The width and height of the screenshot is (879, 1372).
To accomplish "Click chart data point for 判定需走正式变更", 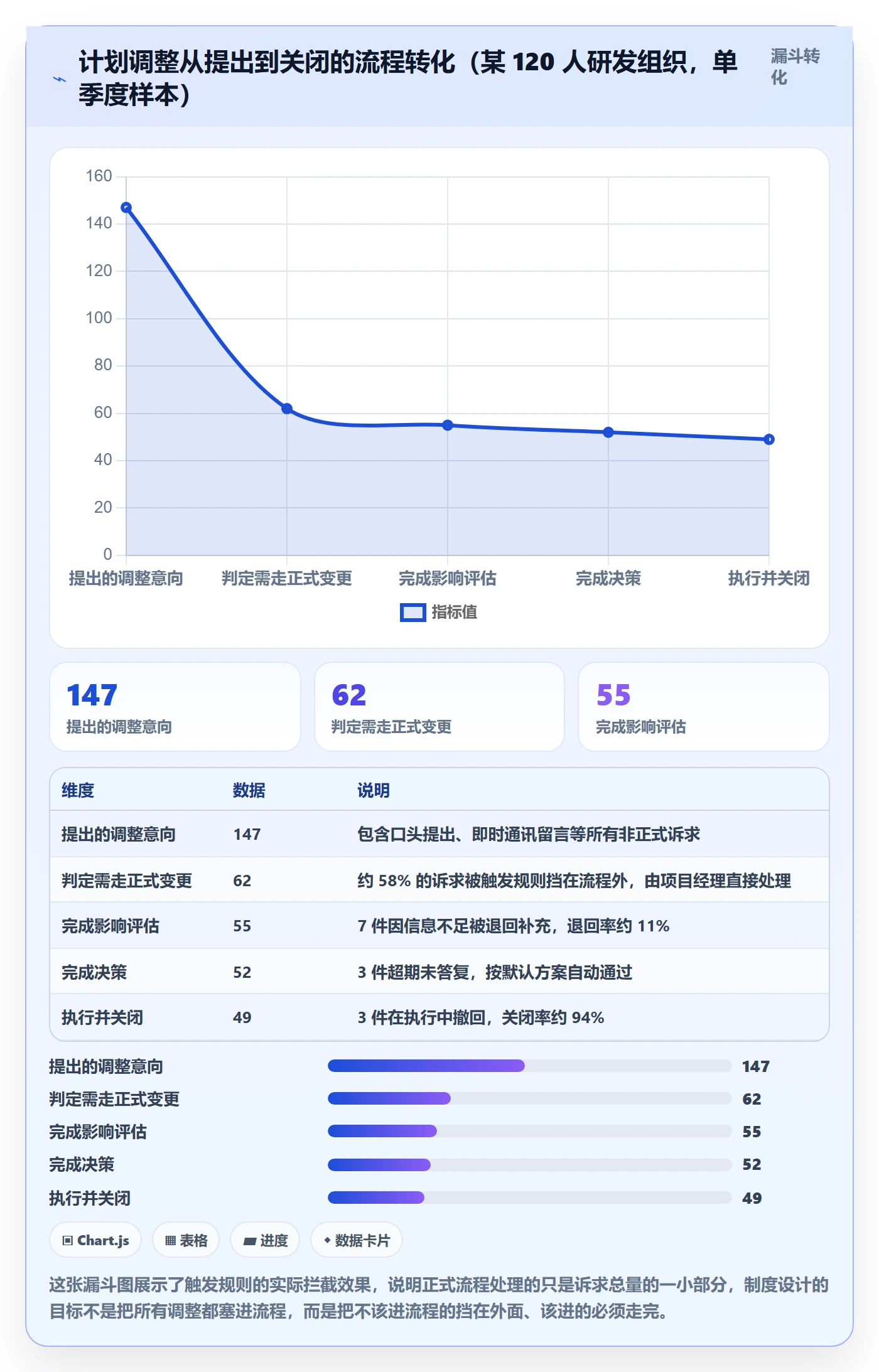I will pos(287,409).
